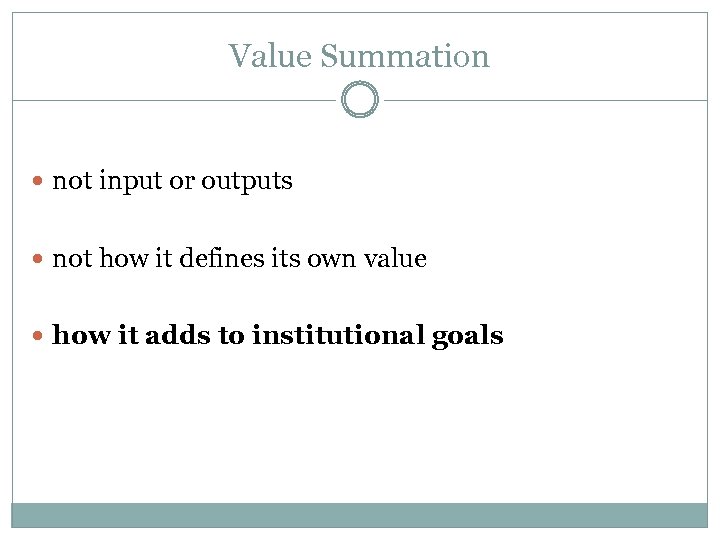This screenshot has width=720, height=540.
Task: Click the word 'Summation' in the title
Action: 405,56
